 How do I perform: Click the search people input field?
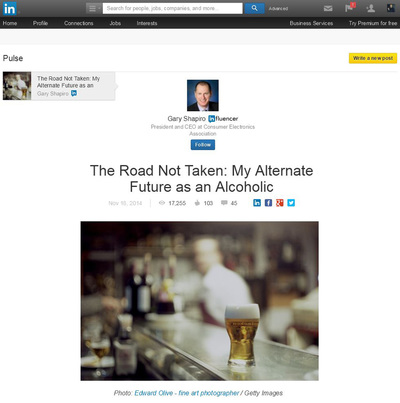tap(172, 8)
